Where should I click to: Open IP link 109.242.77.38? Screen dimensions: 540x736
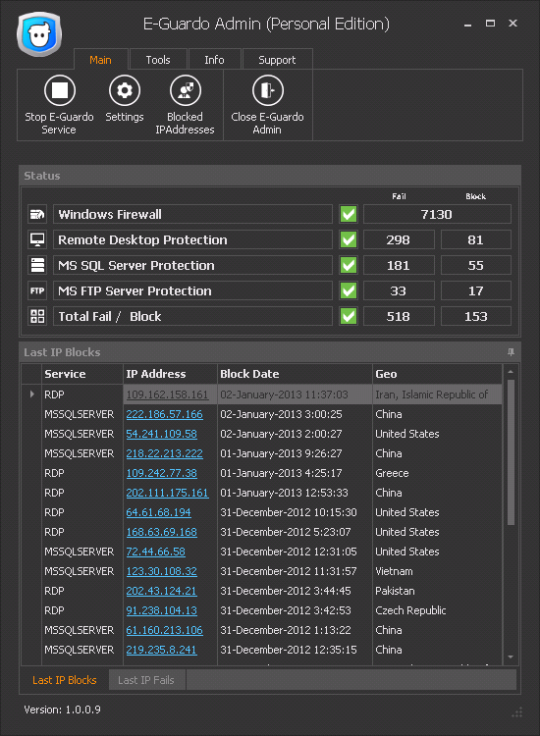(x=162, y=473)
